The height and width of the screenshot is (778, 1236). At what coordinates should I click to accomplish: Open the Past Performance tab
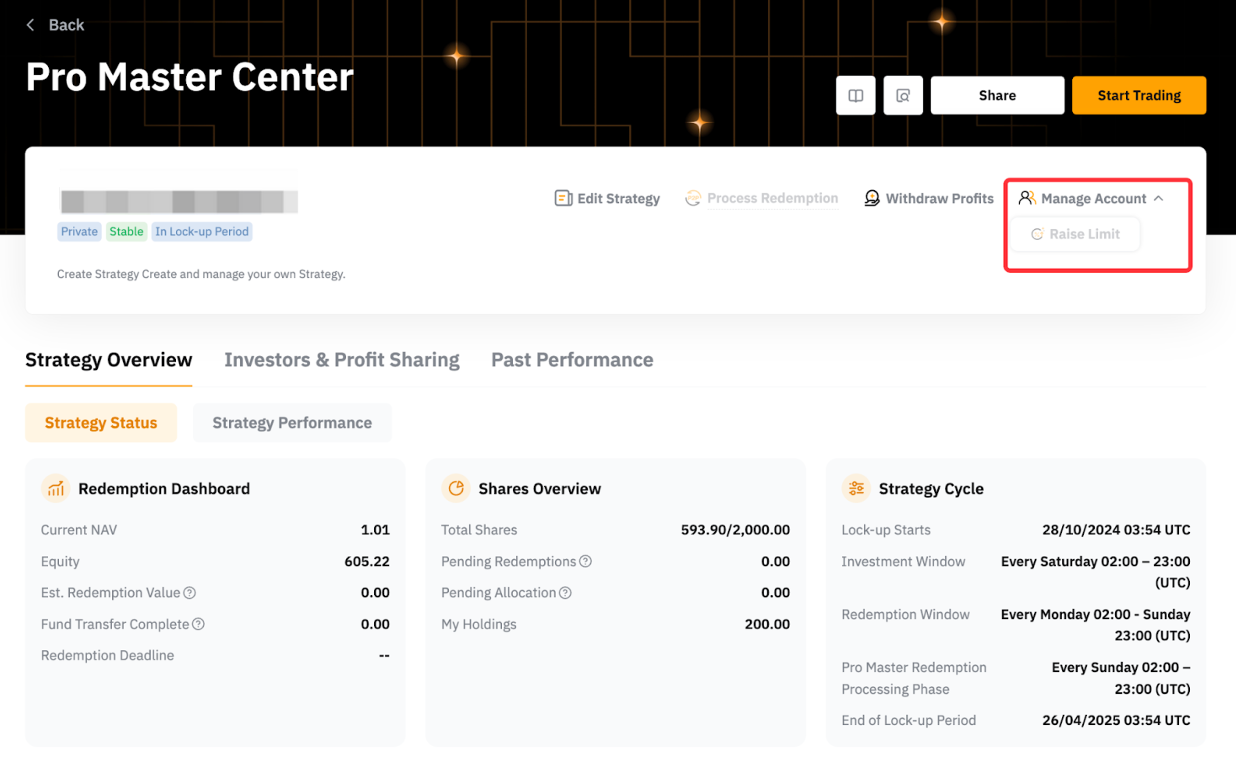(x=571, y=360)
